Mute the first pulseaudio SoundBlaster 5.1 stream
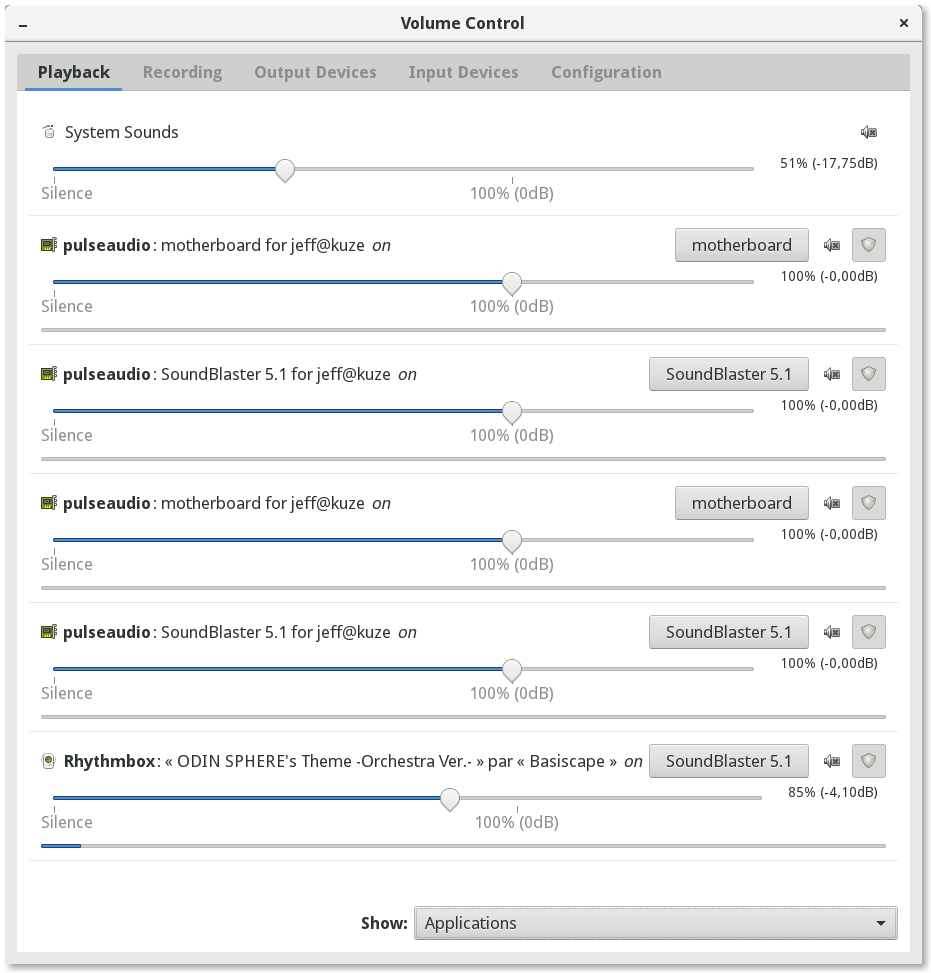This screenshot has height=973, width=931. click(x=831, y=374)
